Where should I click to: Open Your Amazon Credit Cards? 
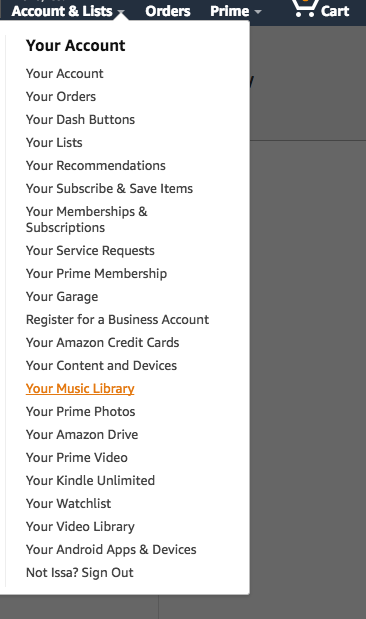tap(102, 342)
